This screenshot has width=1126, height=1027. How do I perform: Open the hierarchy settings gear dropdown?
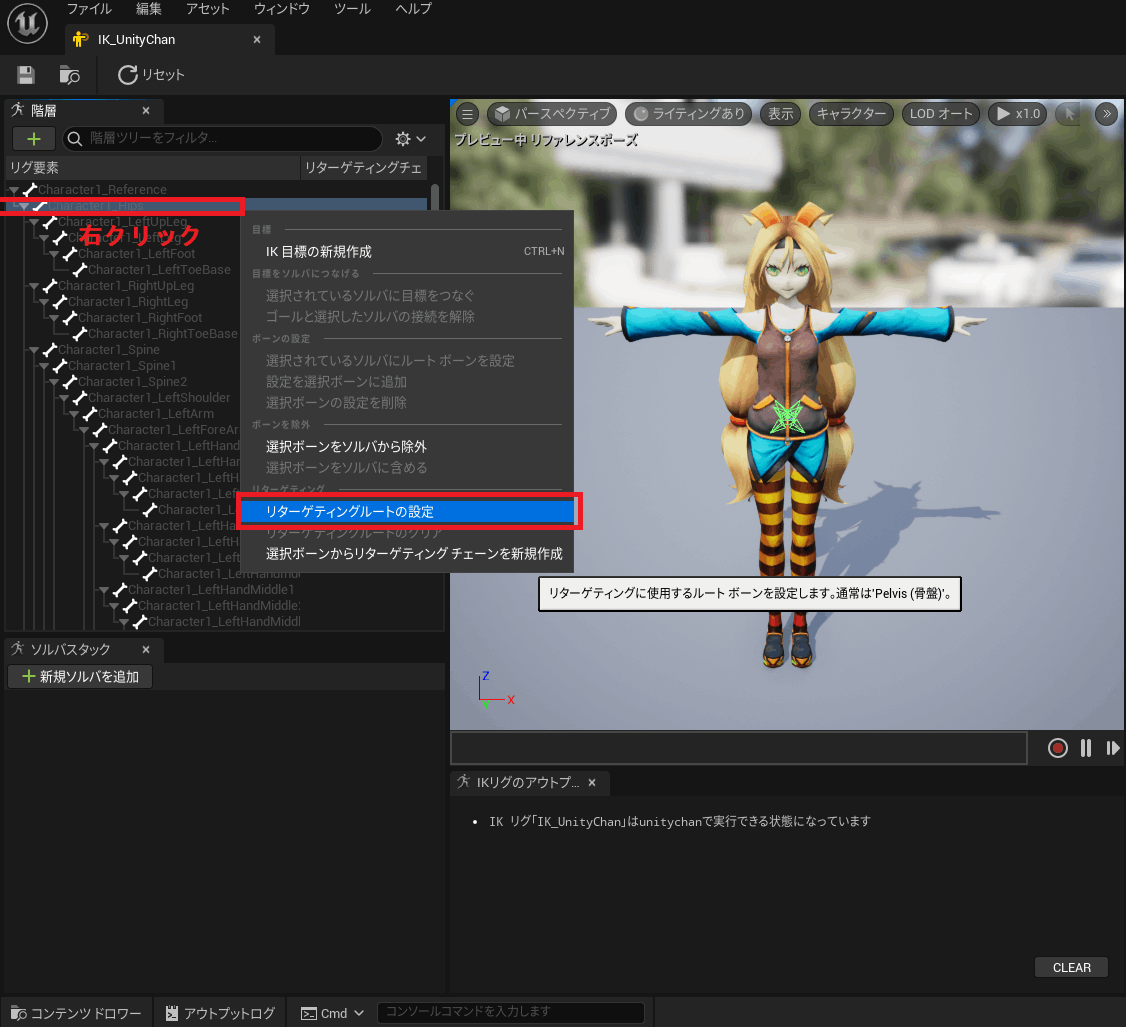(x=411, y=139)
